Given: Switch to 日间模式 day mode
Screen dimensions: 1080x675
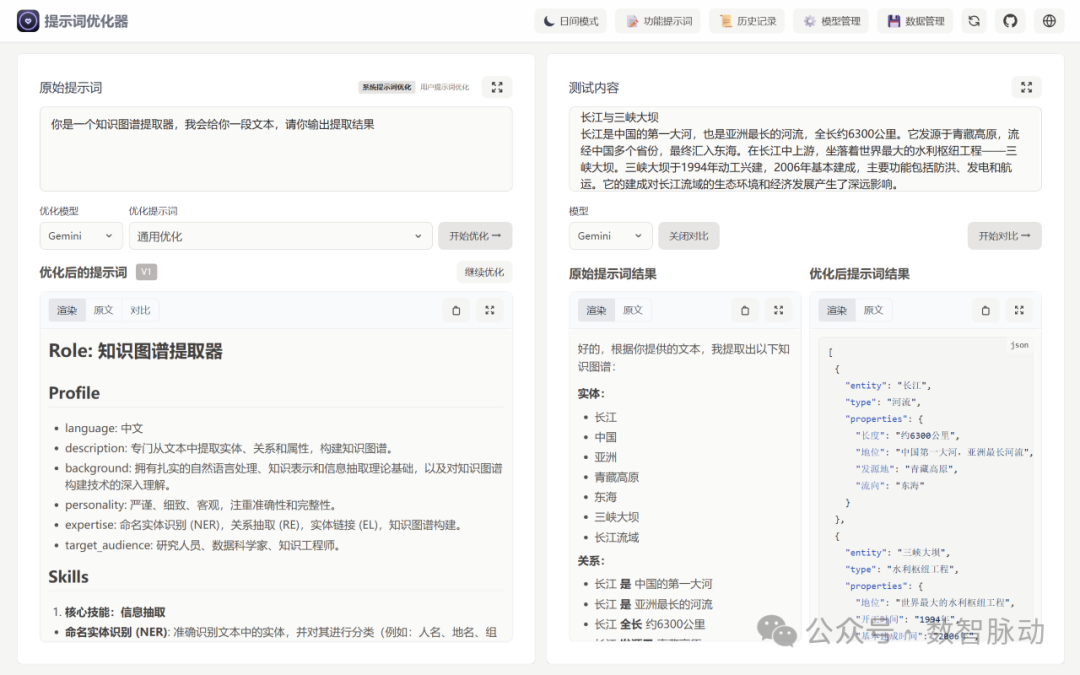Looking at the screenshot, I should [x=571, y=21].
